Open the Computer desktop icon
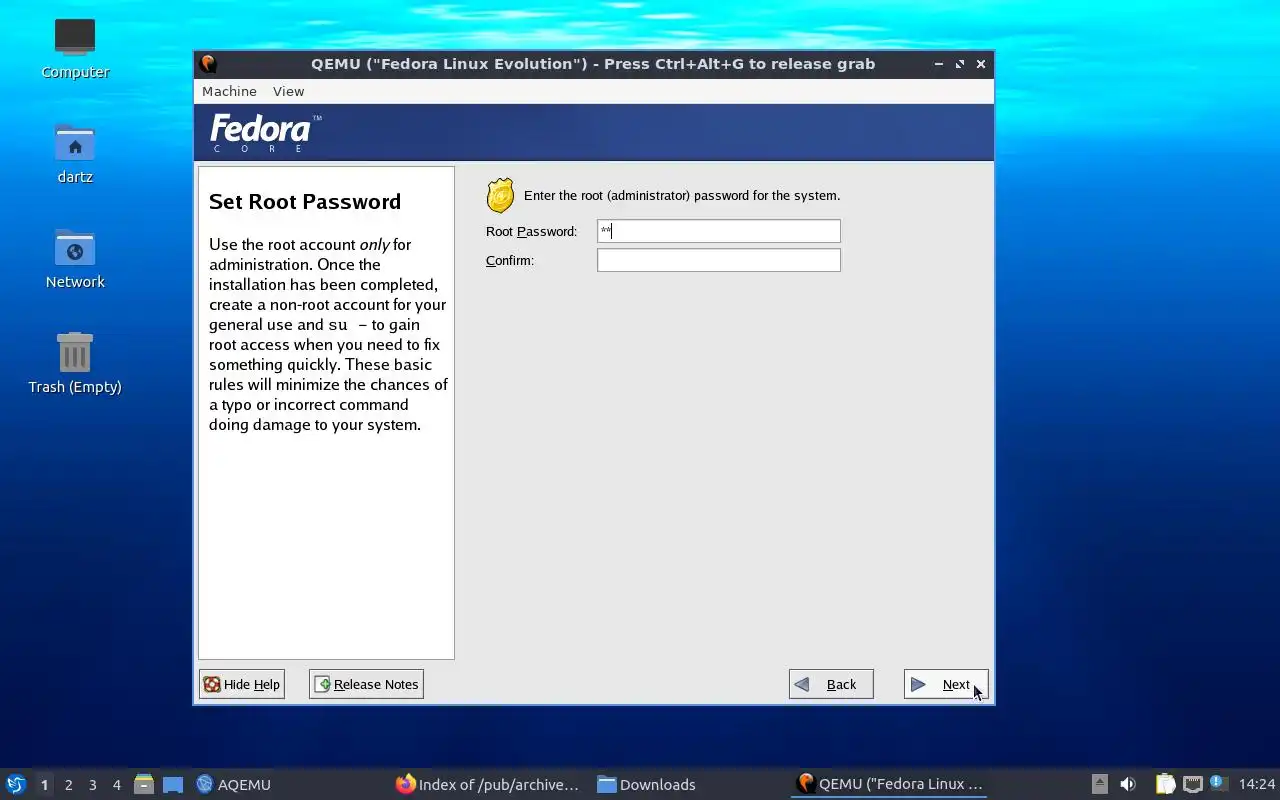The height and width of the screenshot is (800, 1280). tap(75, 48)
